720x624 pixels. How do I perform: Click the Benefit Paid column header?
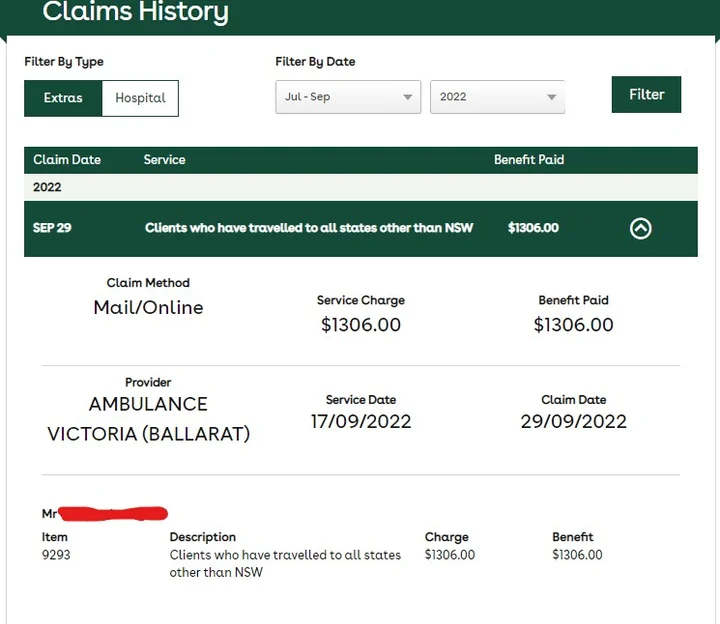529,160
